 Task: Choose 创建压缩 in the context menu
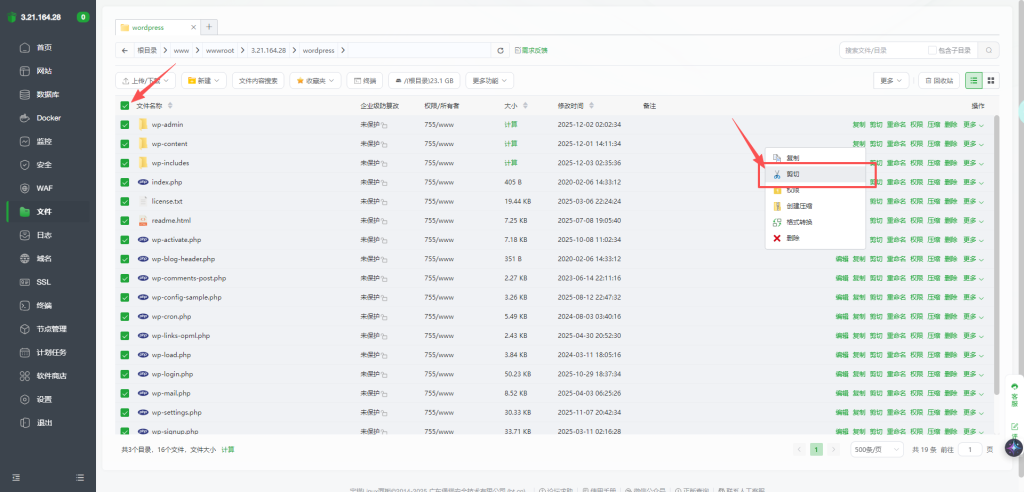click(x=815, y=206)
